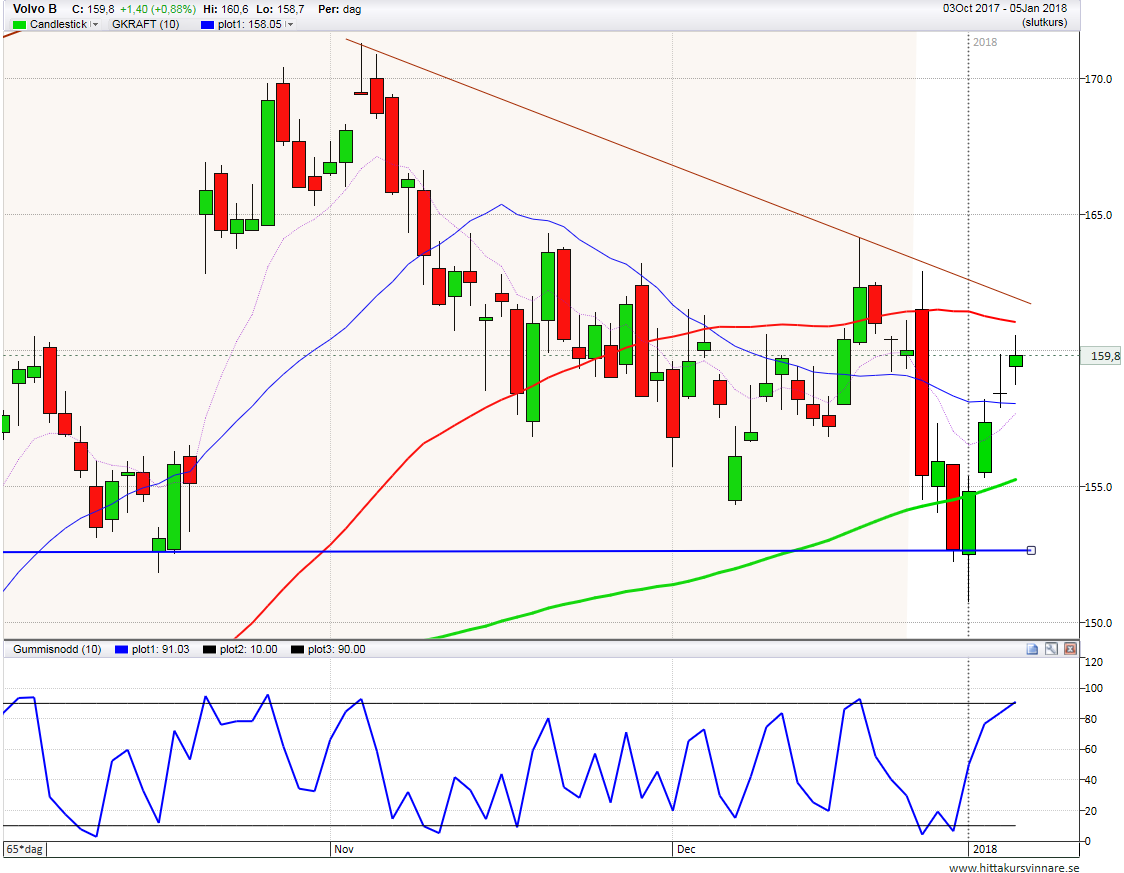Click the (slutkurs) label
Image resolution: width=1124 pixels, height=873 pixels.
[1044, 23]
